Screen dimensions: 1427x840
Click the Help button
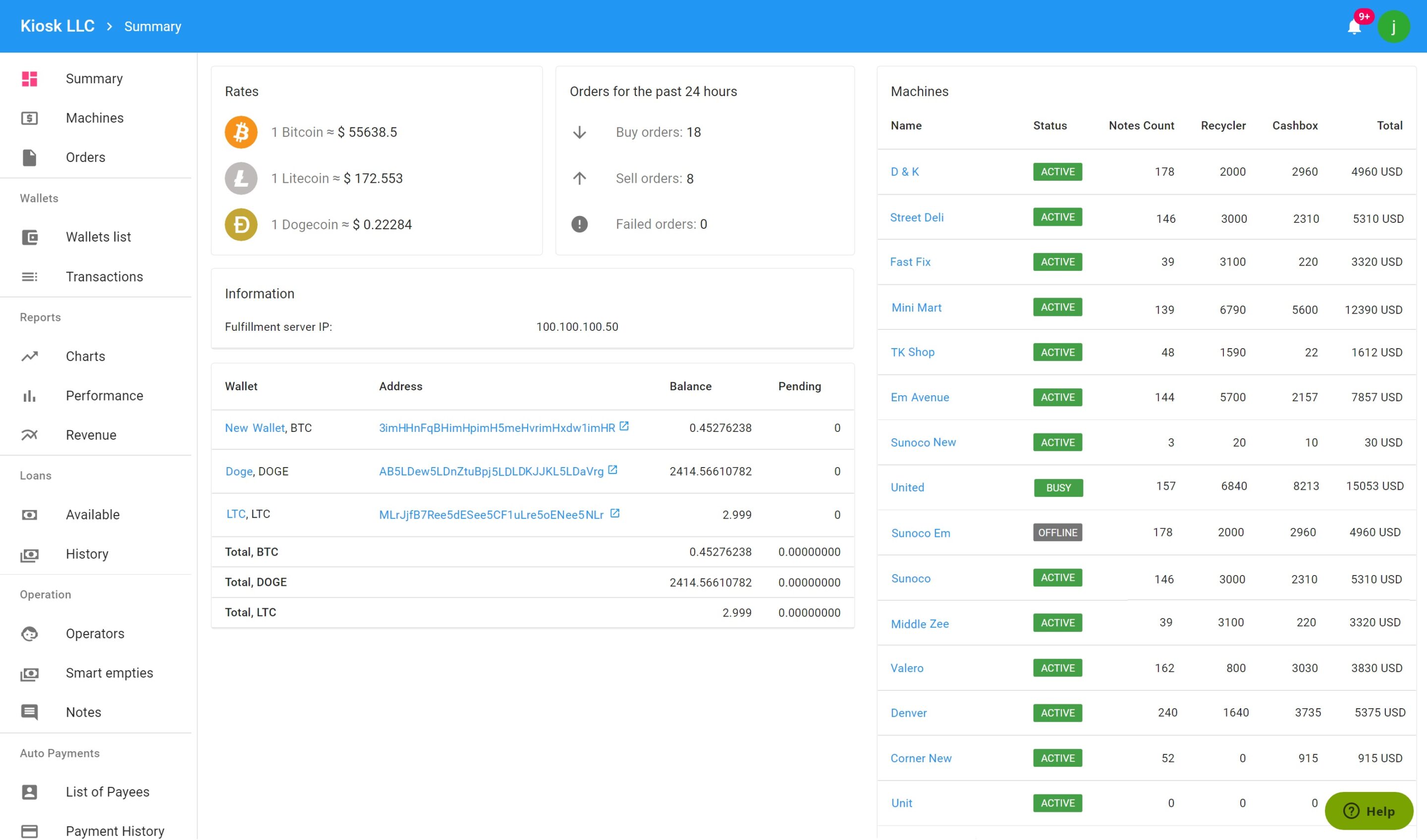click(x=1370, y=811)
